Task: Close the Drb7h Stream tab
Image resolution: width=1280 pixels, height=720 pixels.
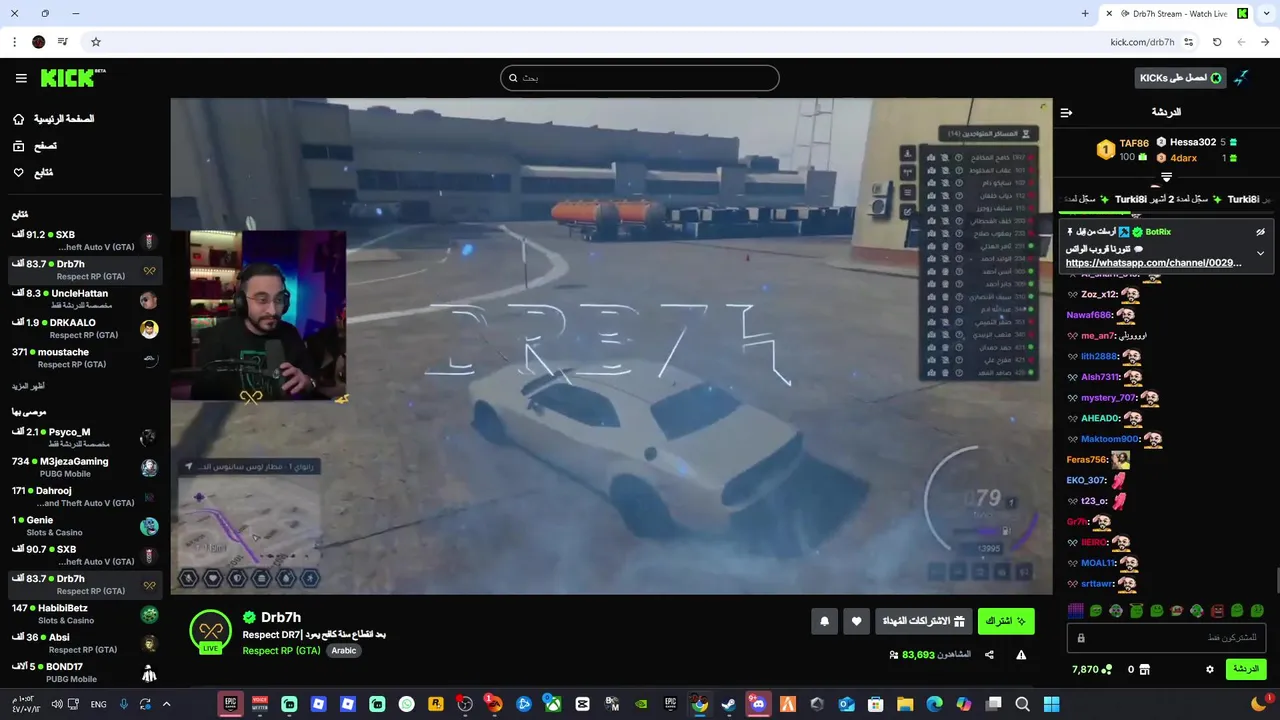Action: [1109, 14]
